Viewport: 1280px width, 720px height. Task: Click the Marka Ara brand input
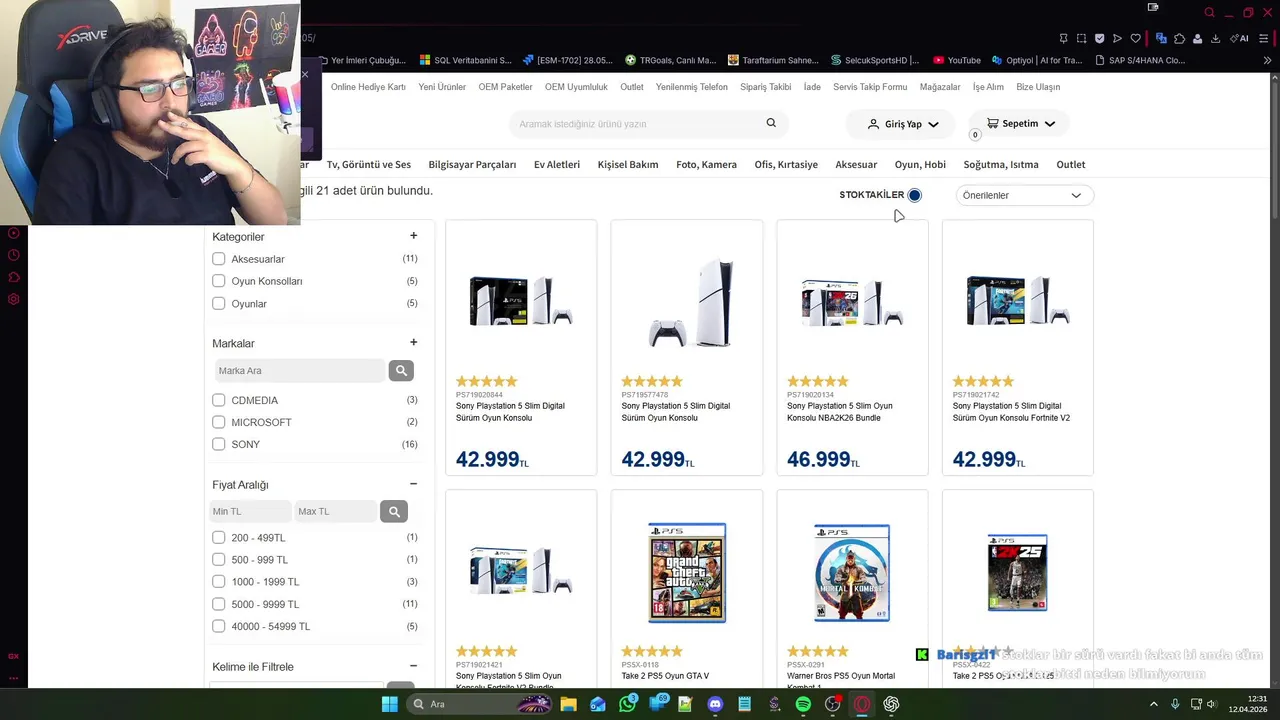point(300,371)
